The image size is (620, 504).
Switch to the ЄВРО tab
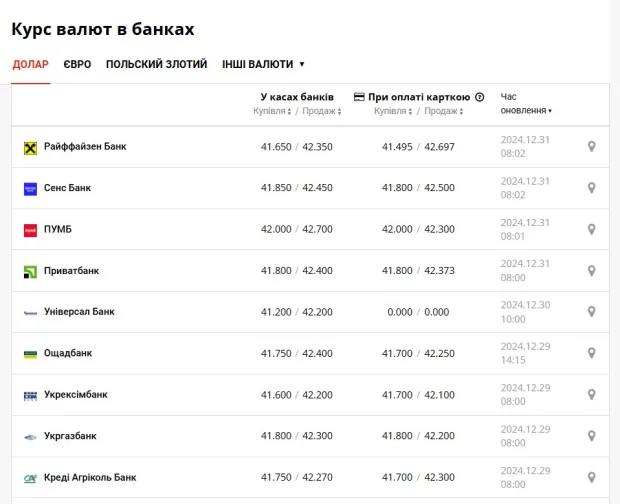pos(77,64)
